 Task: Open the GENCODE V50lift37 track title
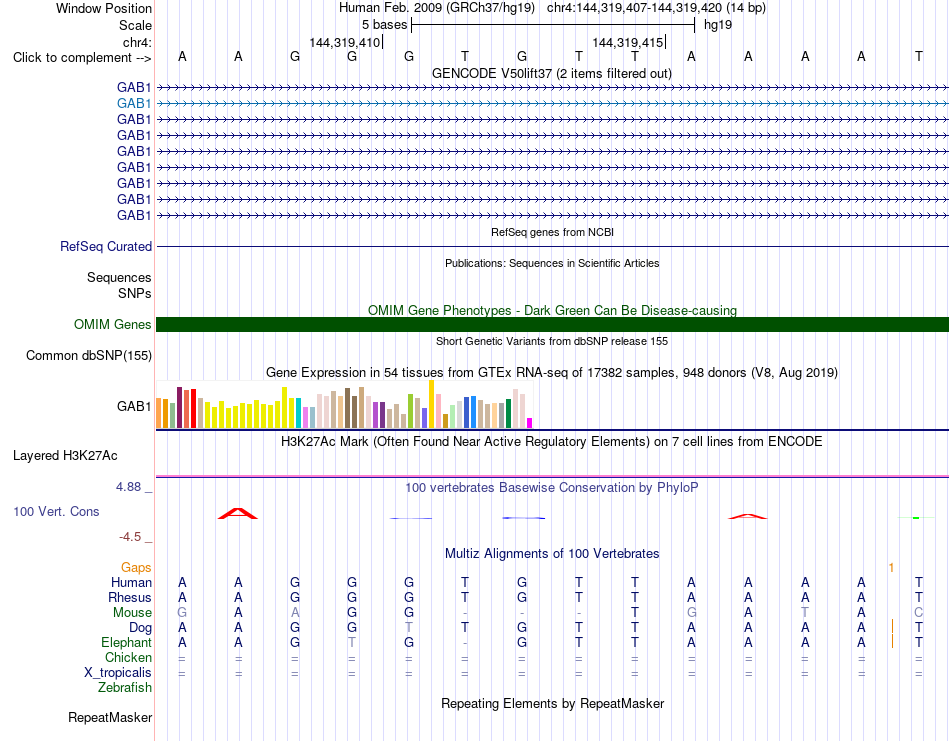tap(552, 73)
